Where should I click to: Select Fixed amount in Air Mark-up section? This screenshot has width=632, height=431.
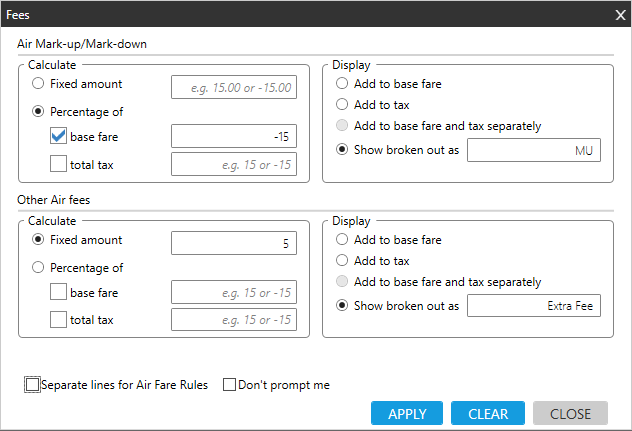click(x=39, y=85)
